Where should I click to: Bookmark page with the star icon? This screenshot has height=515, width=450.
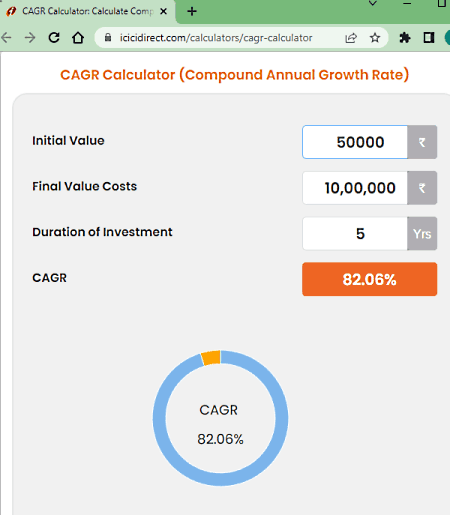click(375, 38)
